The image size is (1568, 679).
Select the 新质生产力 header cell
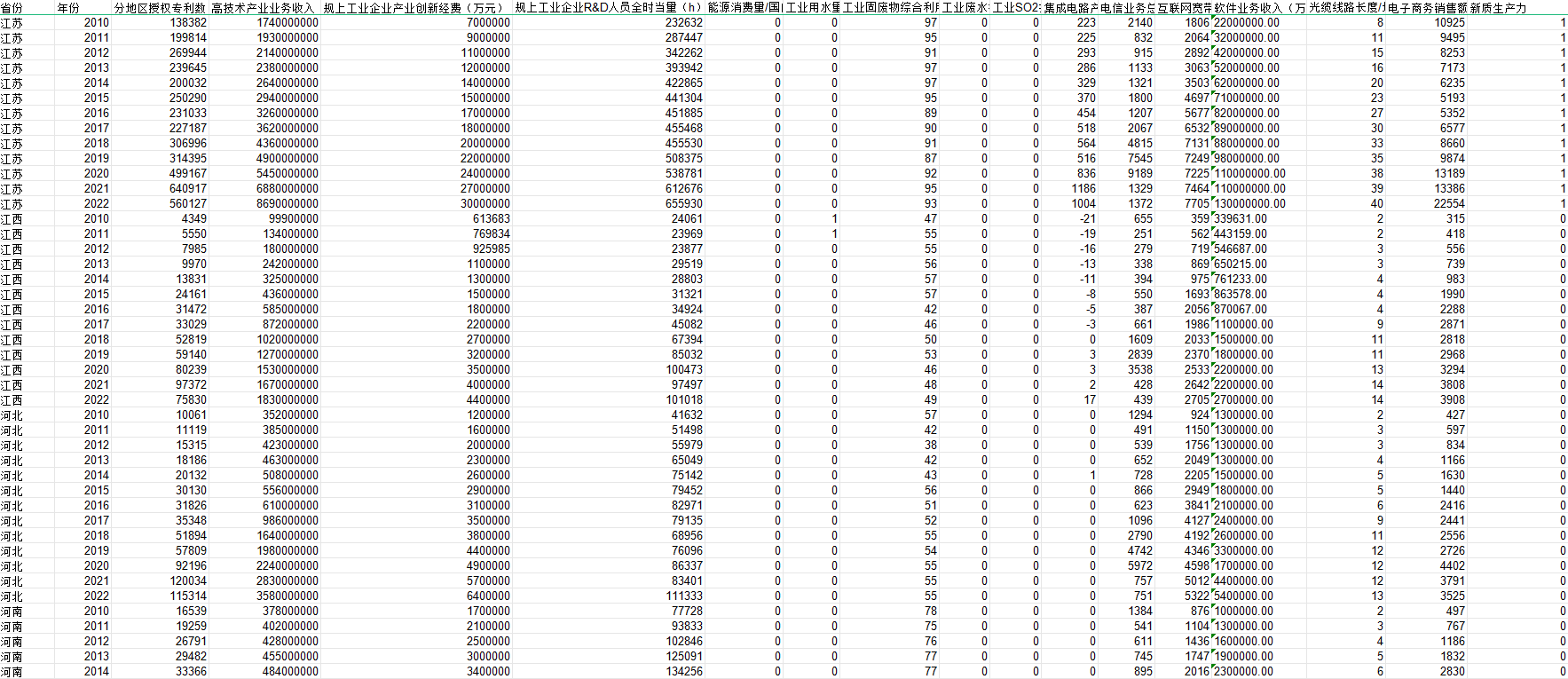coord(1499,8)
